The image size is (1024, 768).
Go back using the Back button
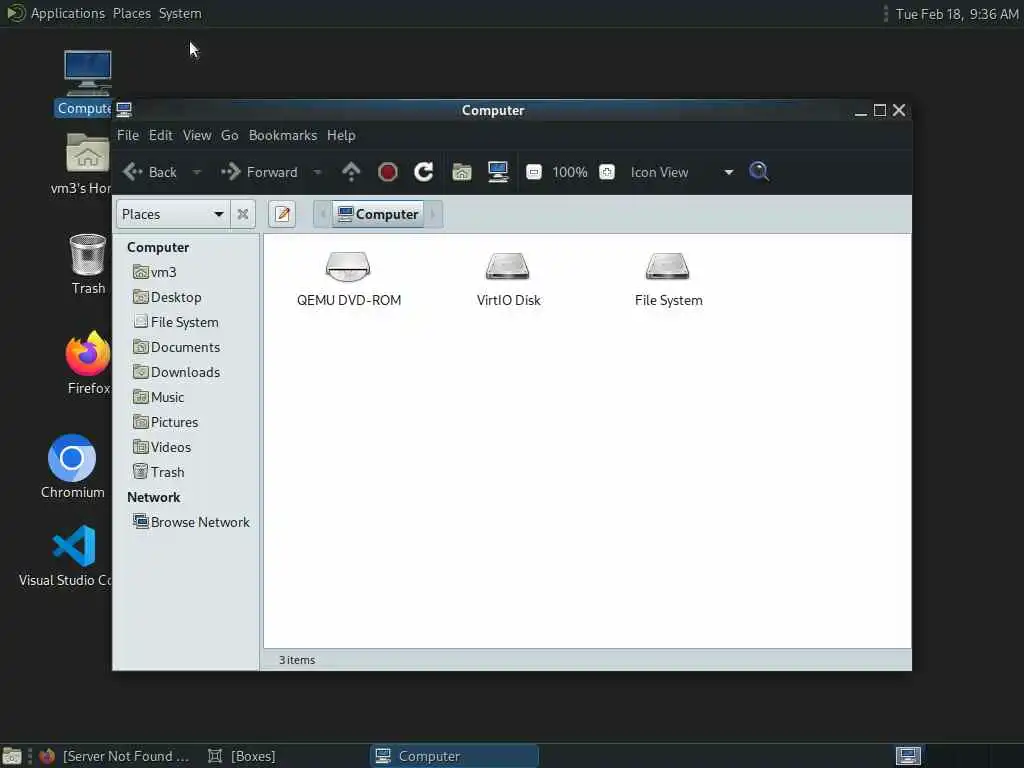tap(150, 172)
